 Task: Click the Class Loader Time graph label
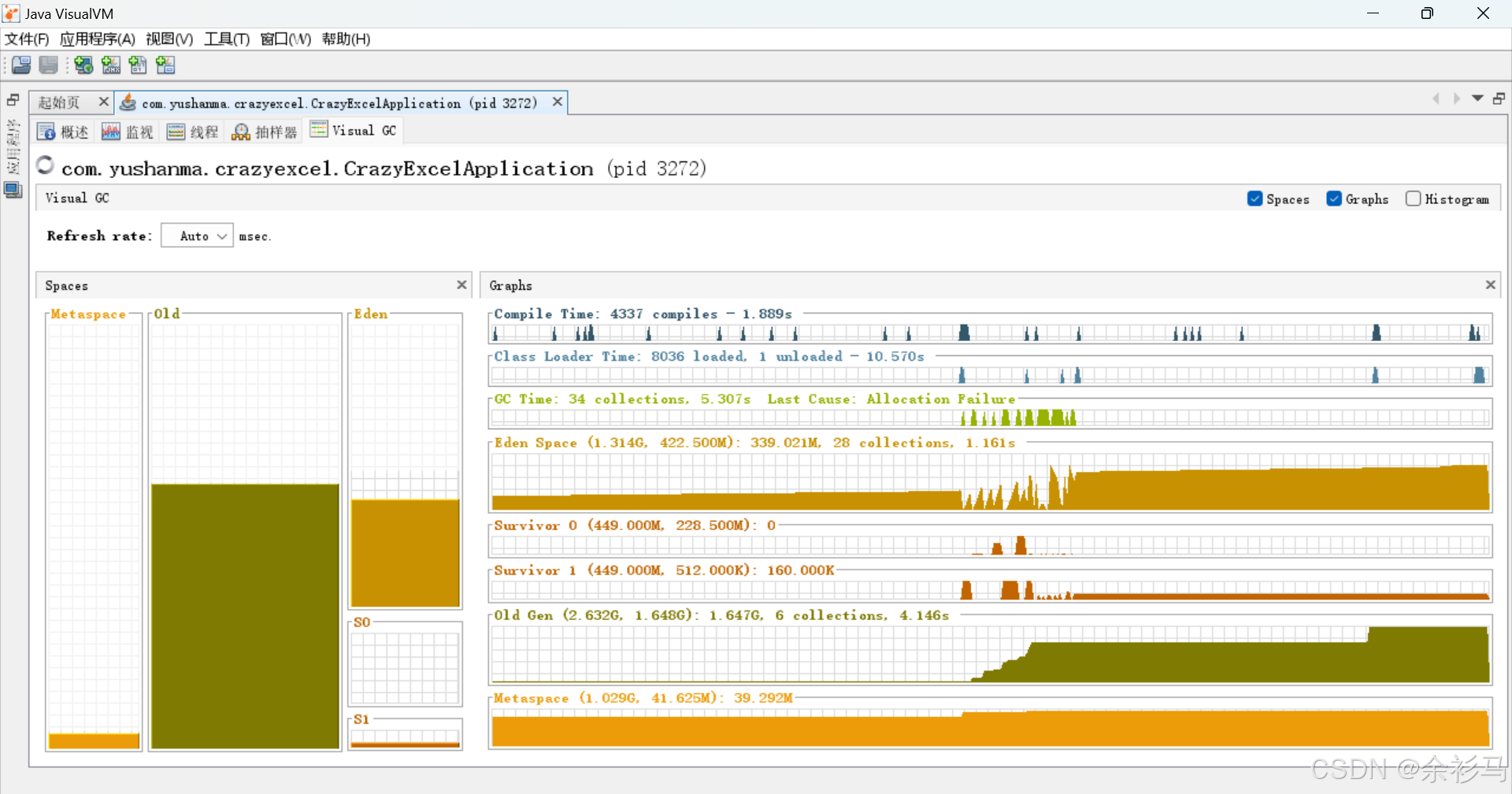click(x=709, y=356)
